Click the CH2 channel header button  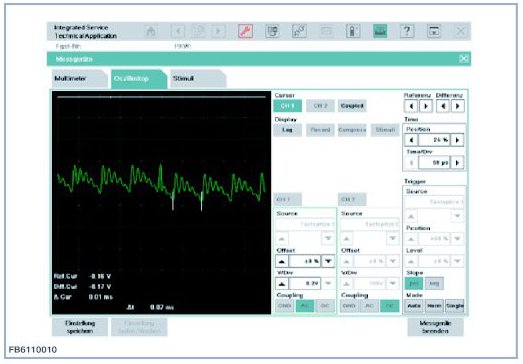coord(352,200)
